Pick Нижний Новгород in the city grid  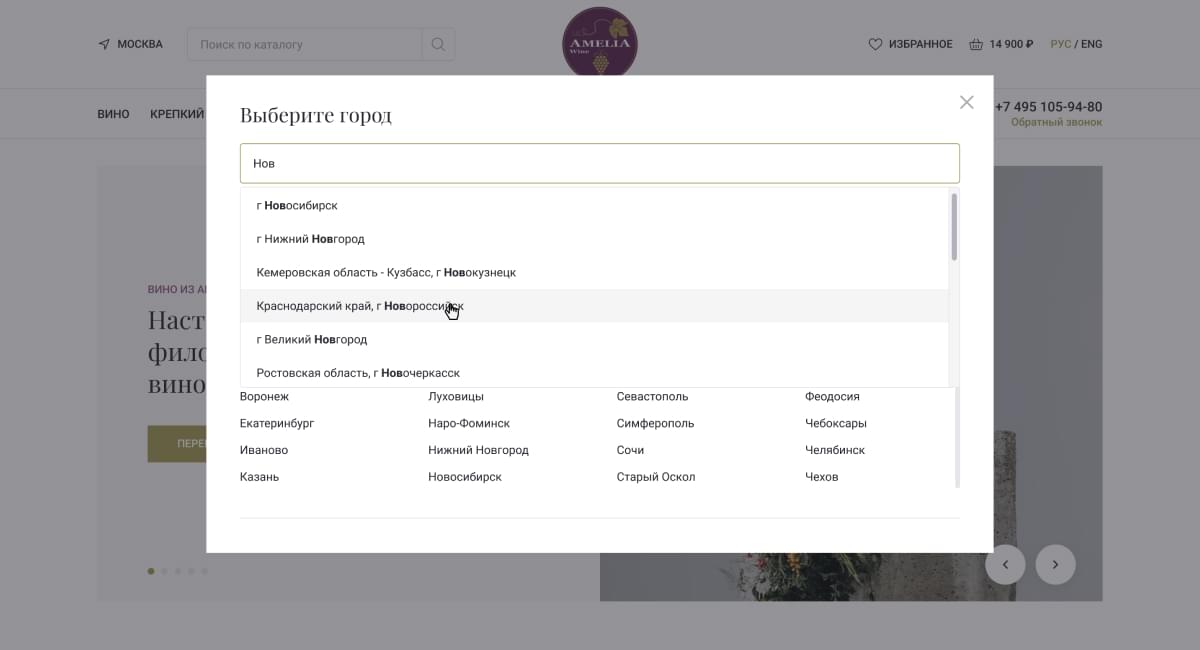478,450
